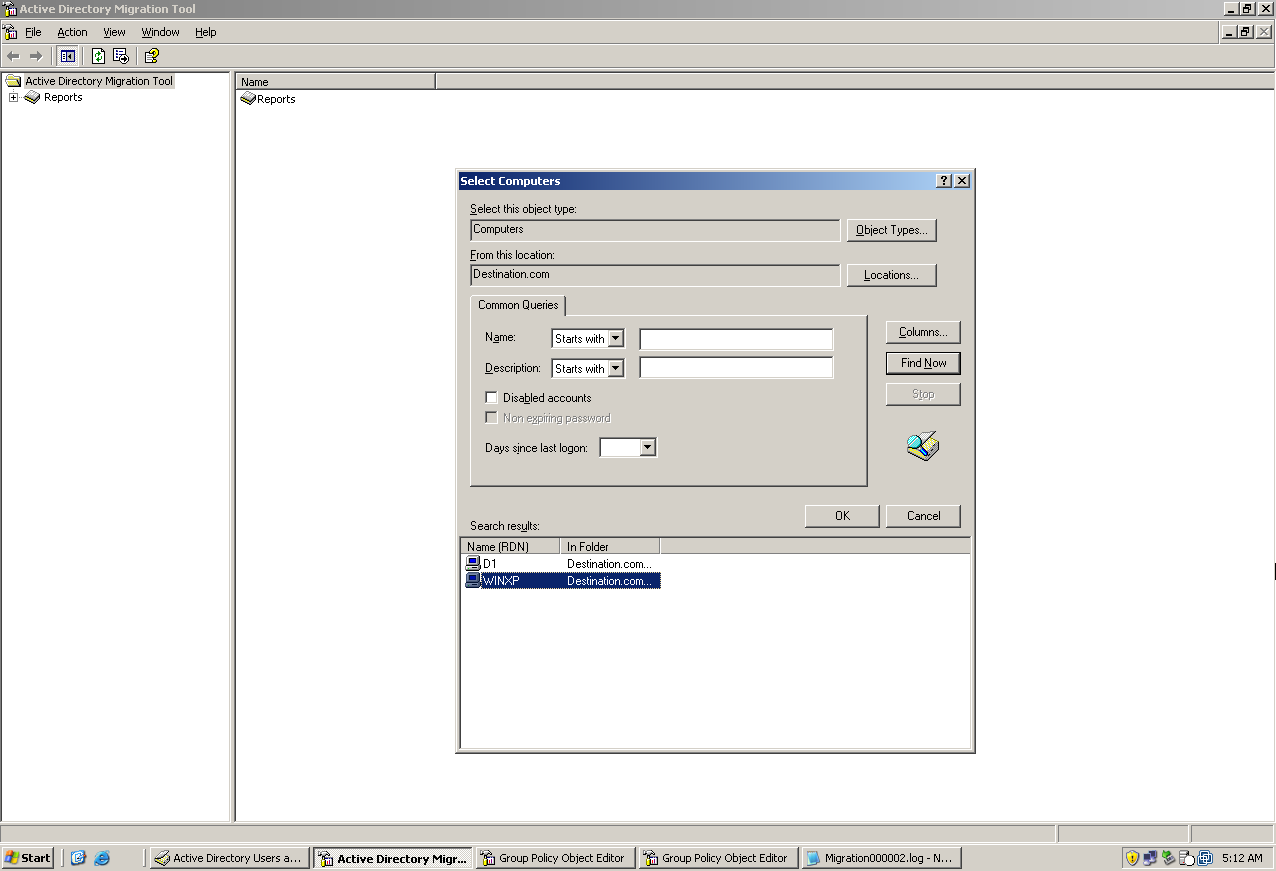Click the Export List toolbar icon

[119, 56]
